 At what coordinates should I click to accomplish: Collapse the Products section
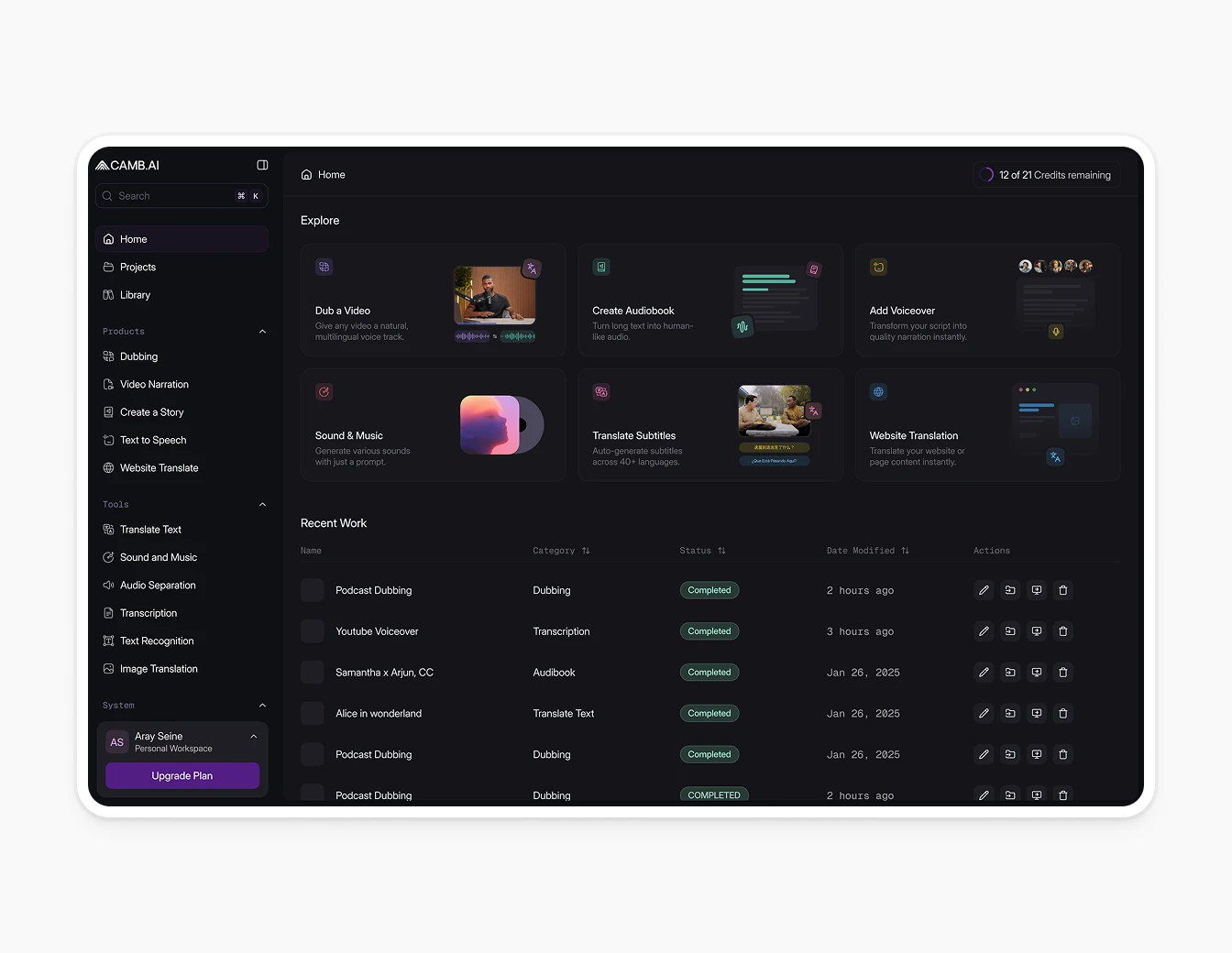[x=262, y=331]
